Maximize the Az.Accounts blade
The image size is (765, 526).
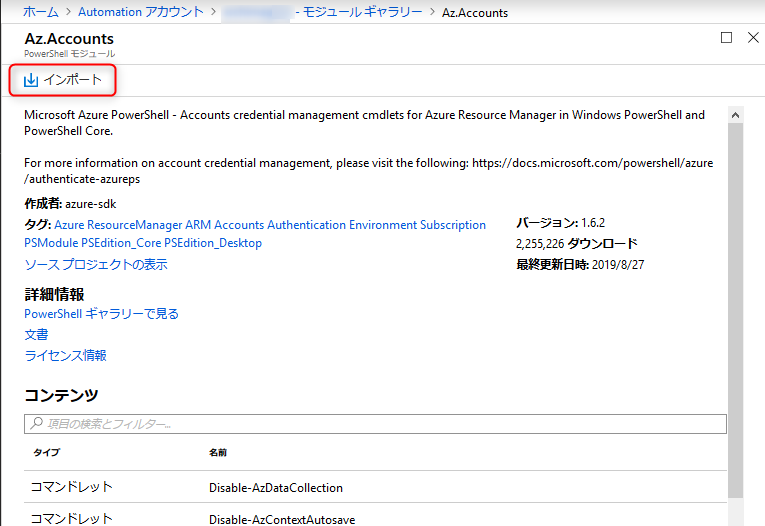(x=726, y=38)
